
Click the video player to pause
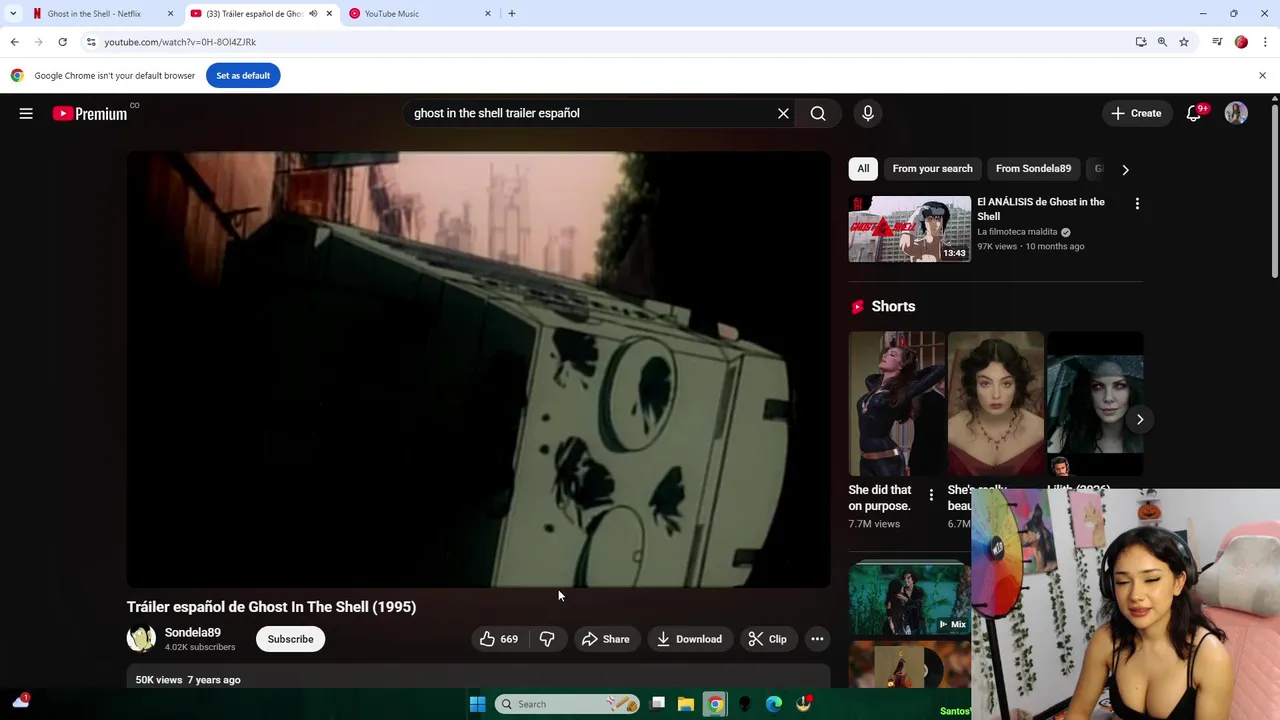478,369
